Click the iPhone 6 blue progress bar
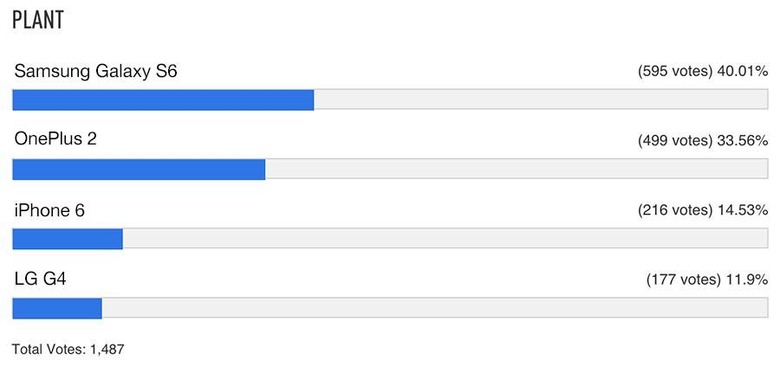The image size is (780, 373). [x=68, y=239]
